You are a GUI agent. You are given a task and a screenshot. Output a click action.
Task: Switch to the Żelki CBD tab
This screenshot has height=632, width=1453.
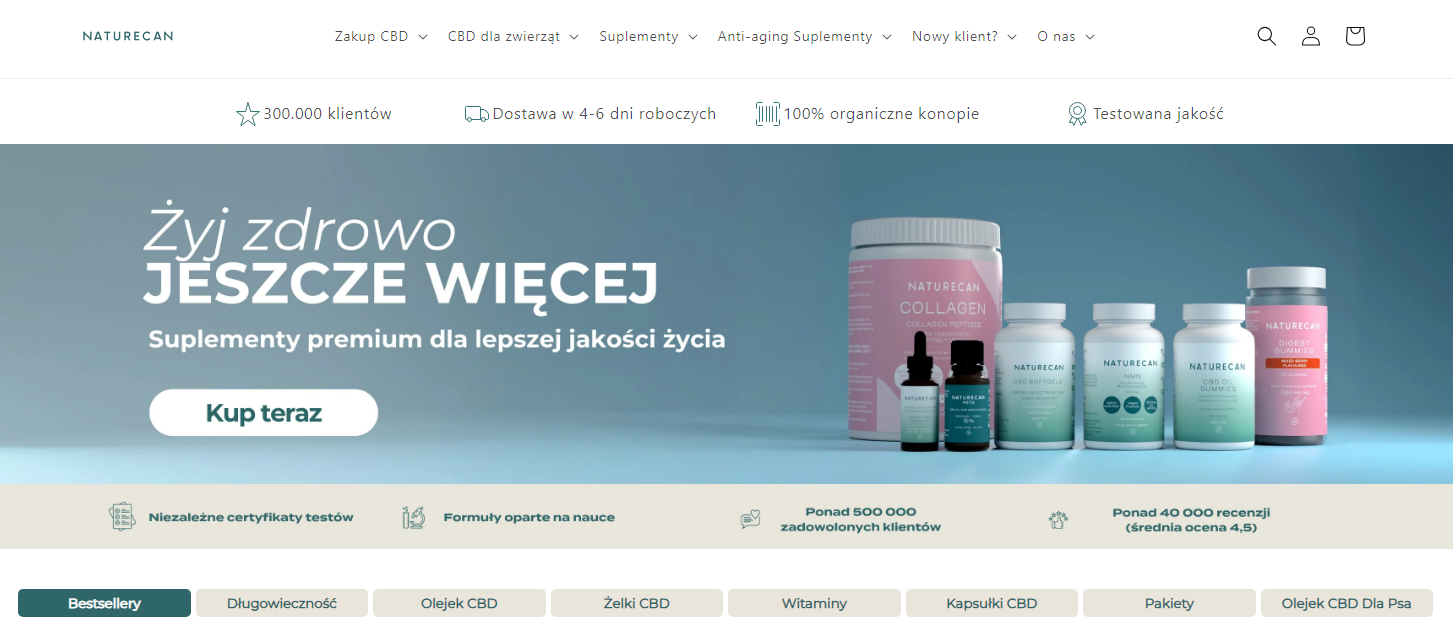[x=637, y=603]
